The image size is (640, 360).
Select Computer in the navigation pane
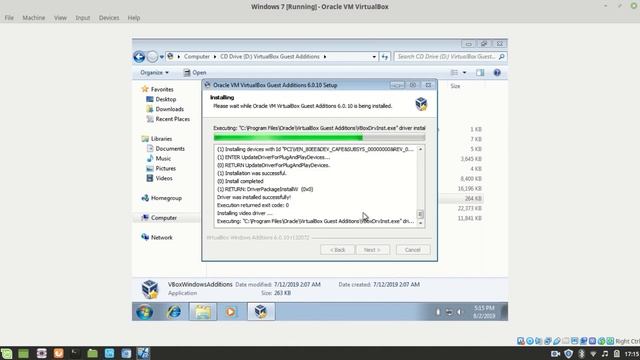(x=159, y=218)
